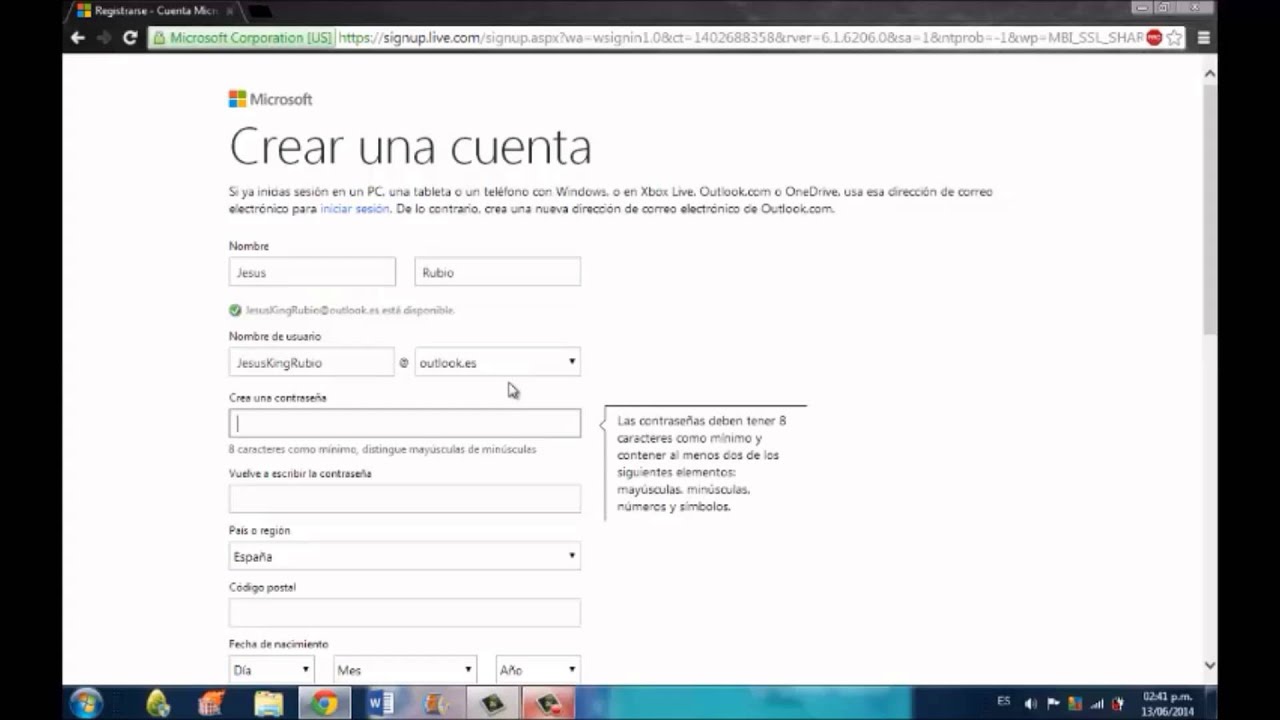
Task: Click the Action Center flag tray icon
Action: click(1053, 704)
